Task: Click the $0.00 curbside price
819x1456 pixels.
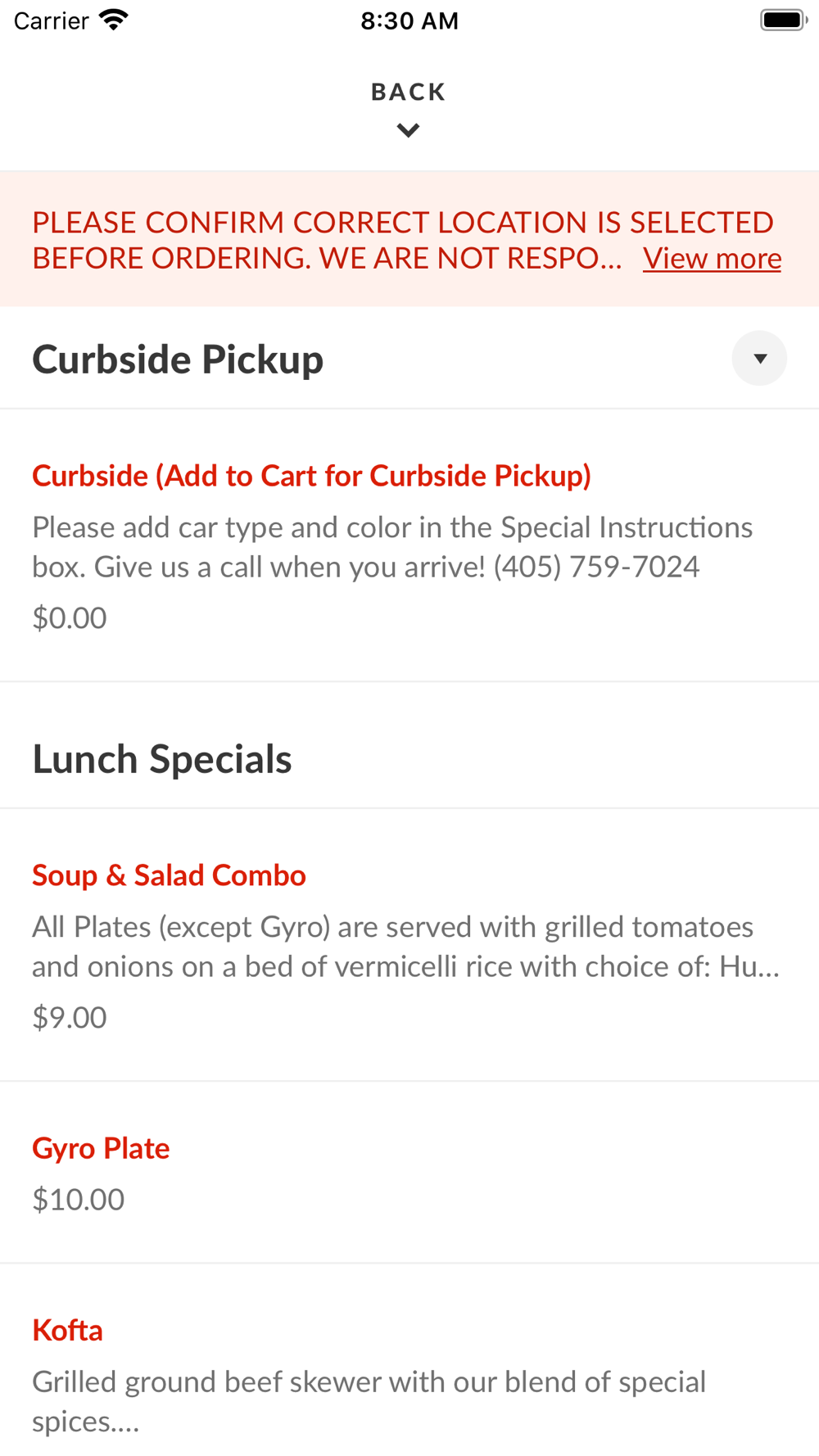Action: pyautogui.click(x=70, y=618)
